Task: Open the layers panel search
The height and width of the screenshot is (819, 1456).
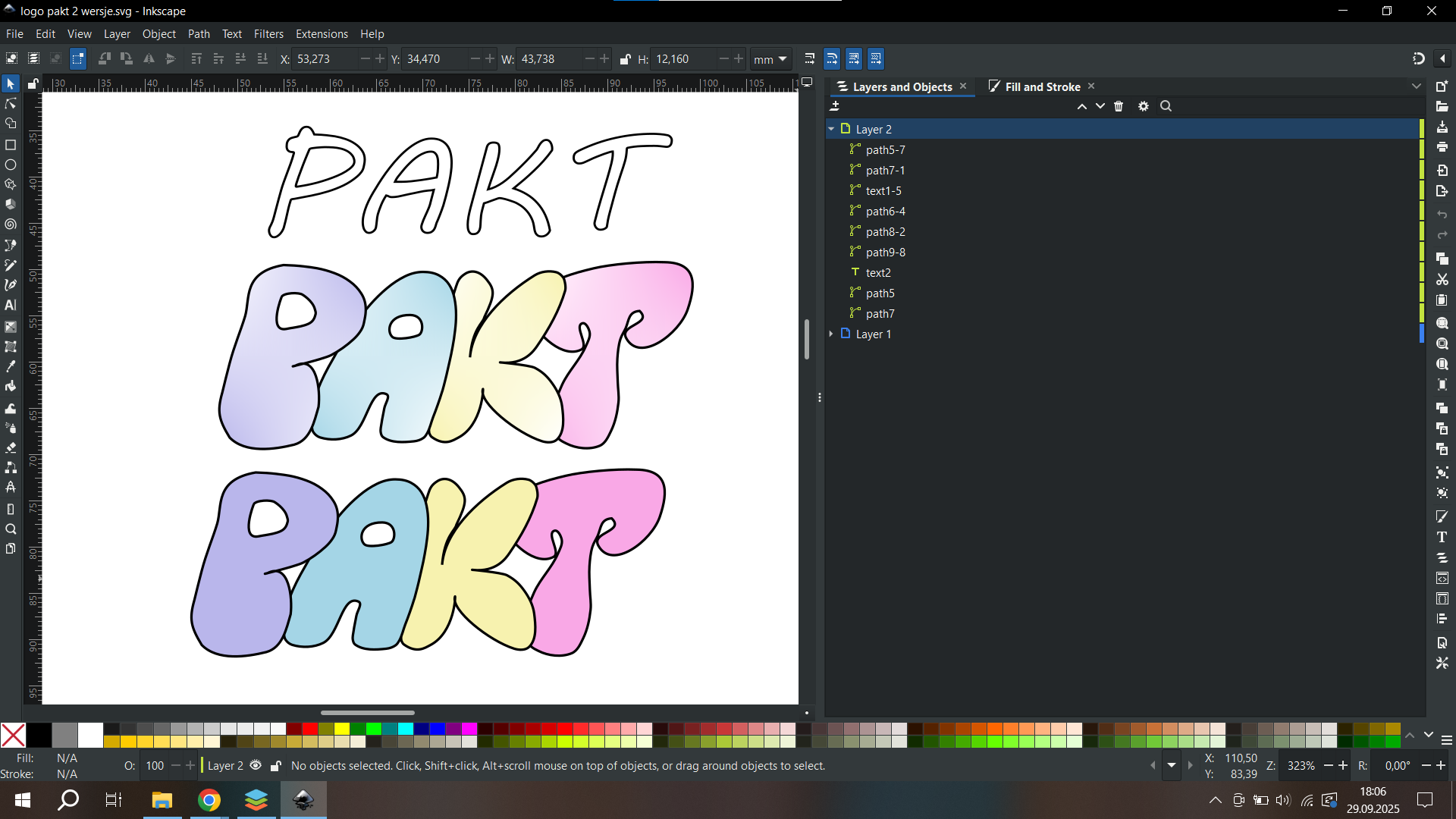Action: coord(1166,106)
